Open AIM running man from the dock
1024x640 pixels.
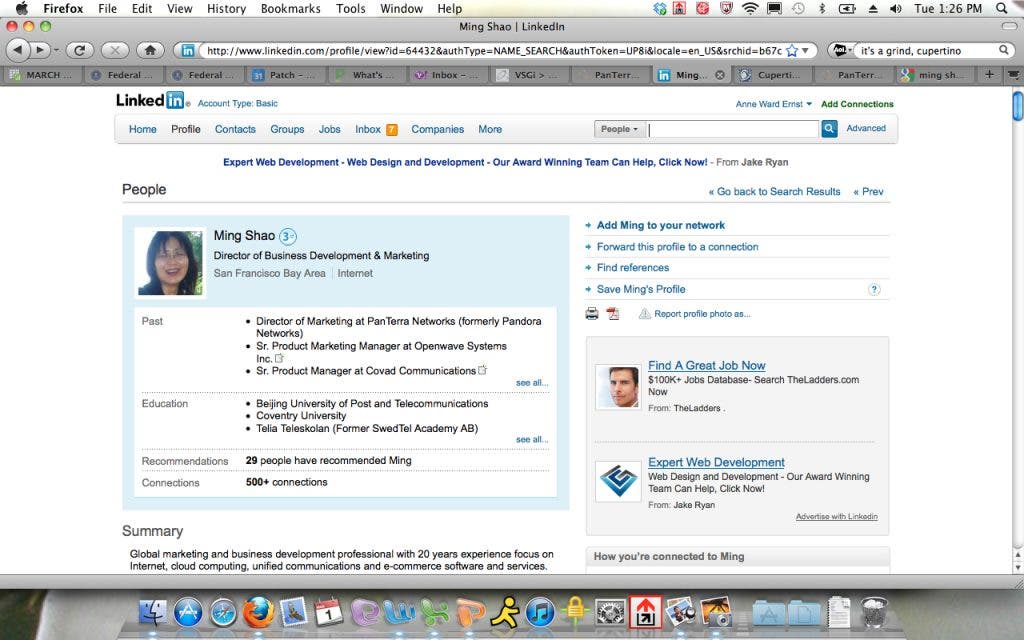(505, 613)
